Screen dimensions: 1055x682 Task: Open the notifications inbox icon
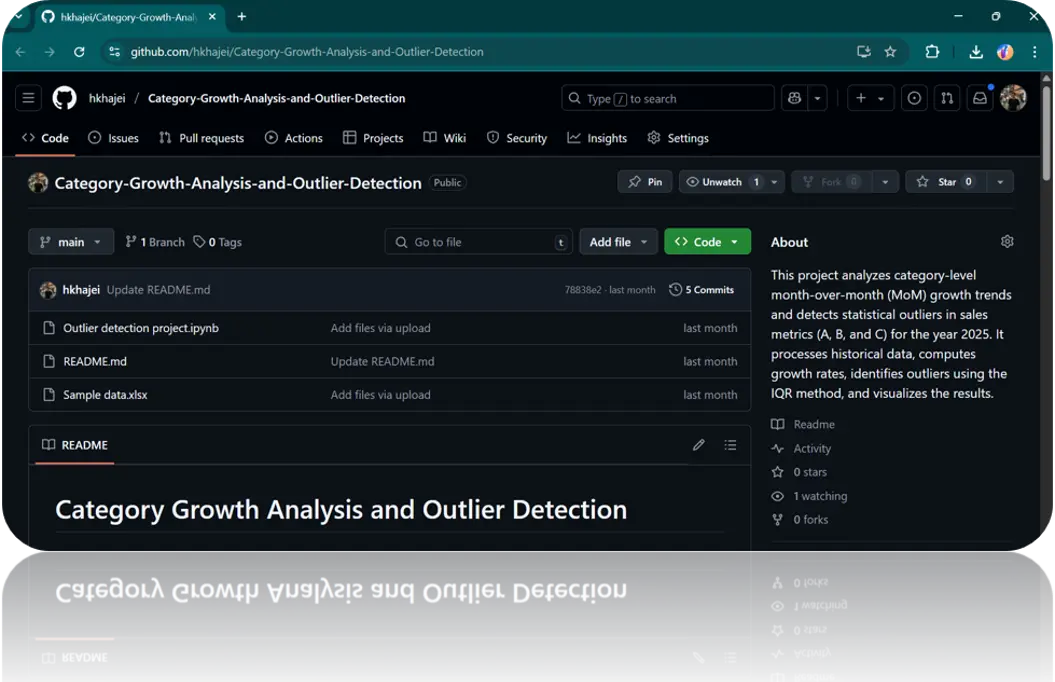980,98
